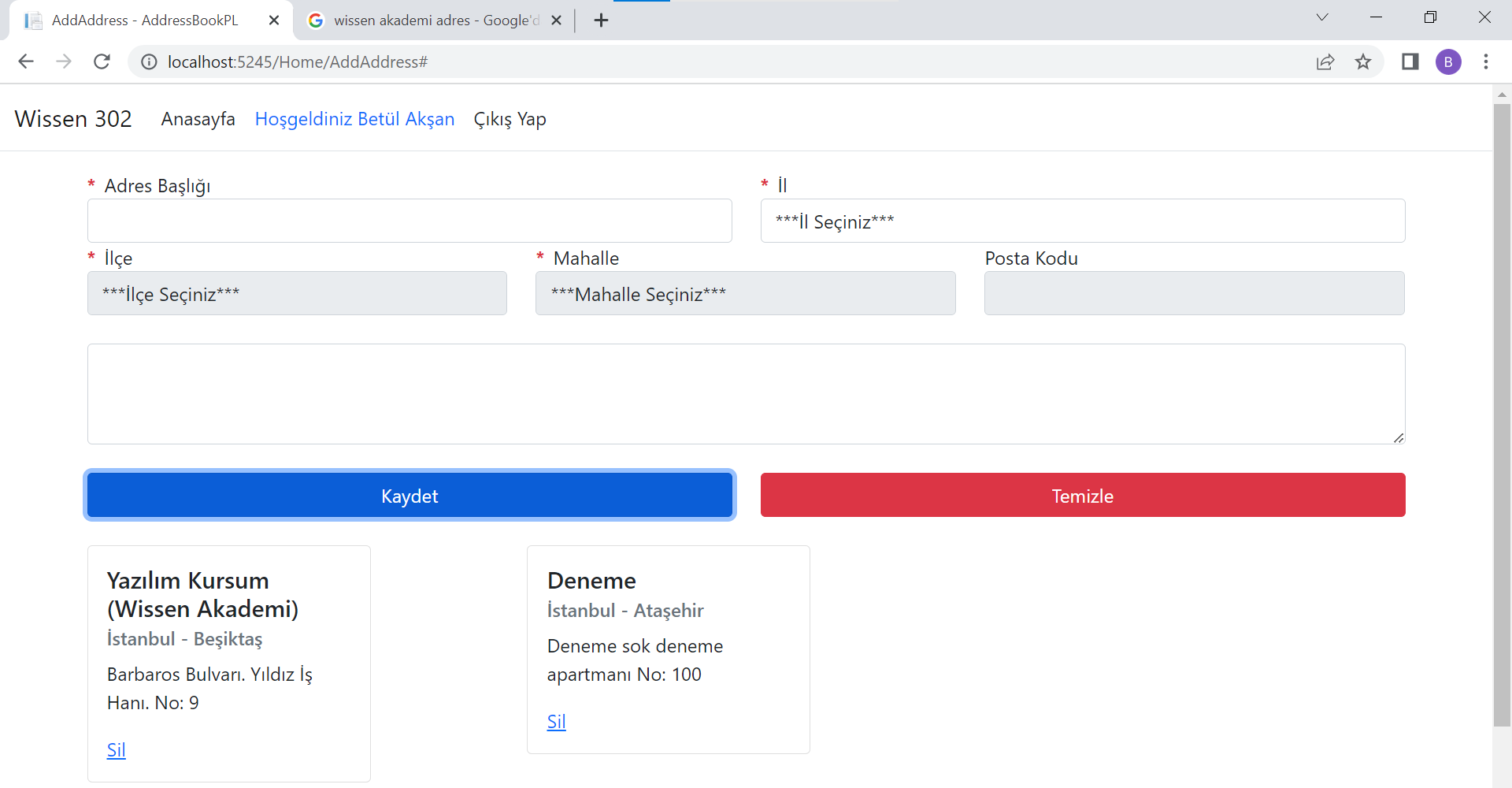Select the Anasayfa menu item
1512x788 pixels.
(x=198, y=119)
